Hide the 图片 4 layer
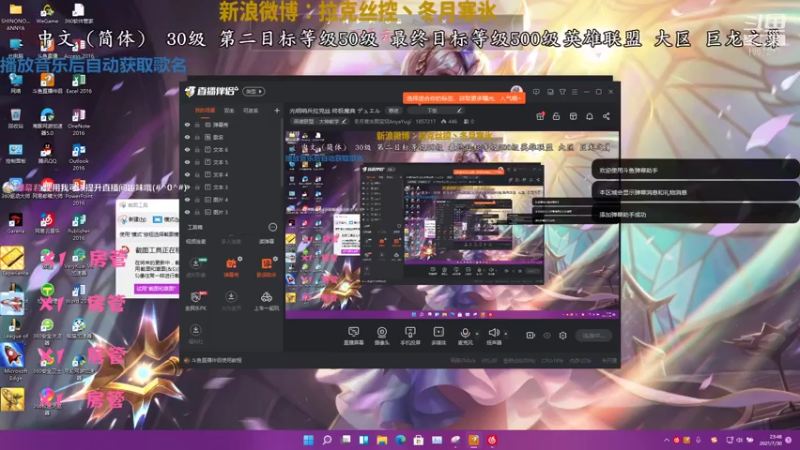Viewport: 800px width, 450px height. 187,199
